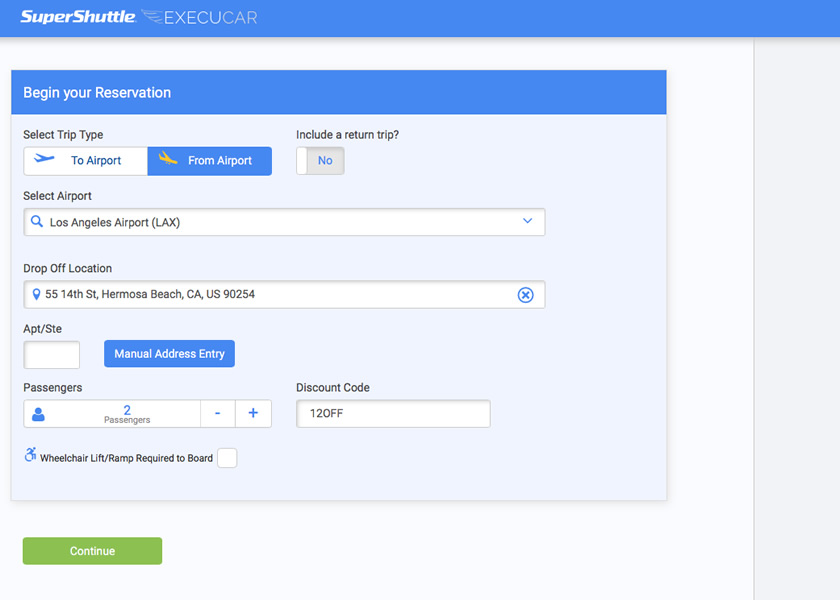Screen dimensions: 840x600
Task: Click the yellow landing plane icon
Action: [168, 158]
